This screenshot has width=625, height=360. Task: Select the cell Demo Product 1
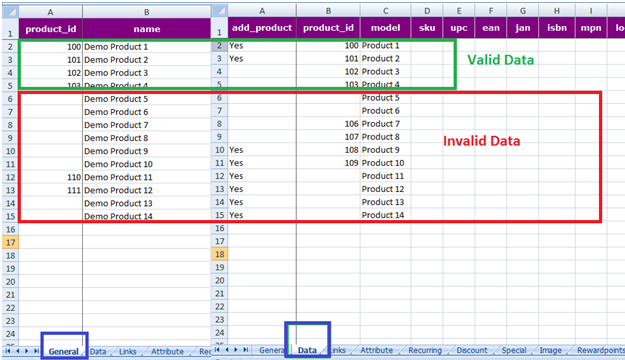tap(147, 47)
